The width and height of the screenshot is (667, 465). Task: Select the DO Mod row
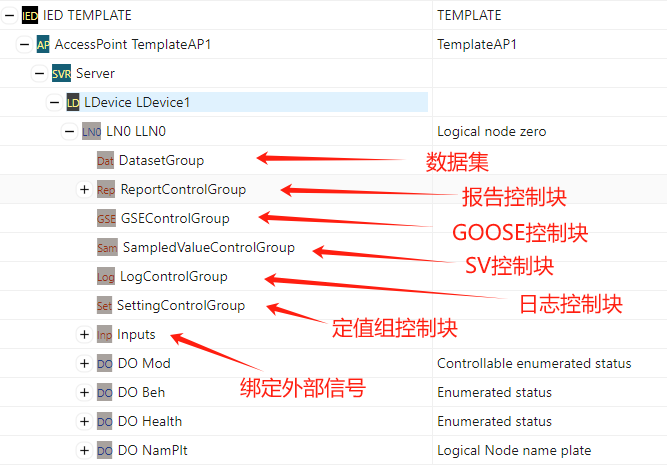pyautogui.click(x=144, y=363)
